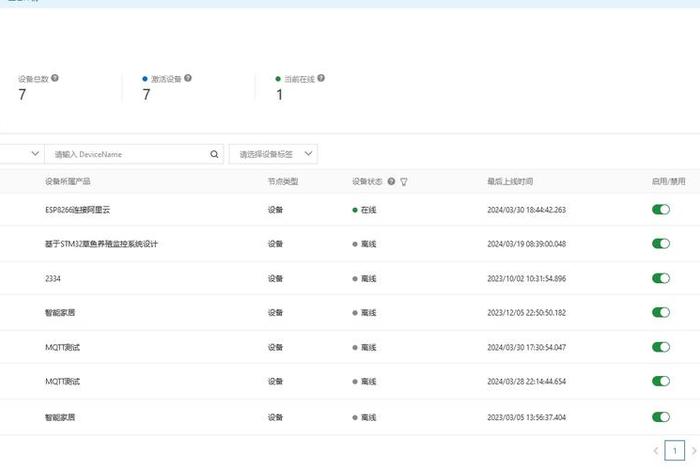The width and height of the screenshot is (700, 470).
Task: Open help icon beside 激活设备
Action: click(x=188, y=78)
